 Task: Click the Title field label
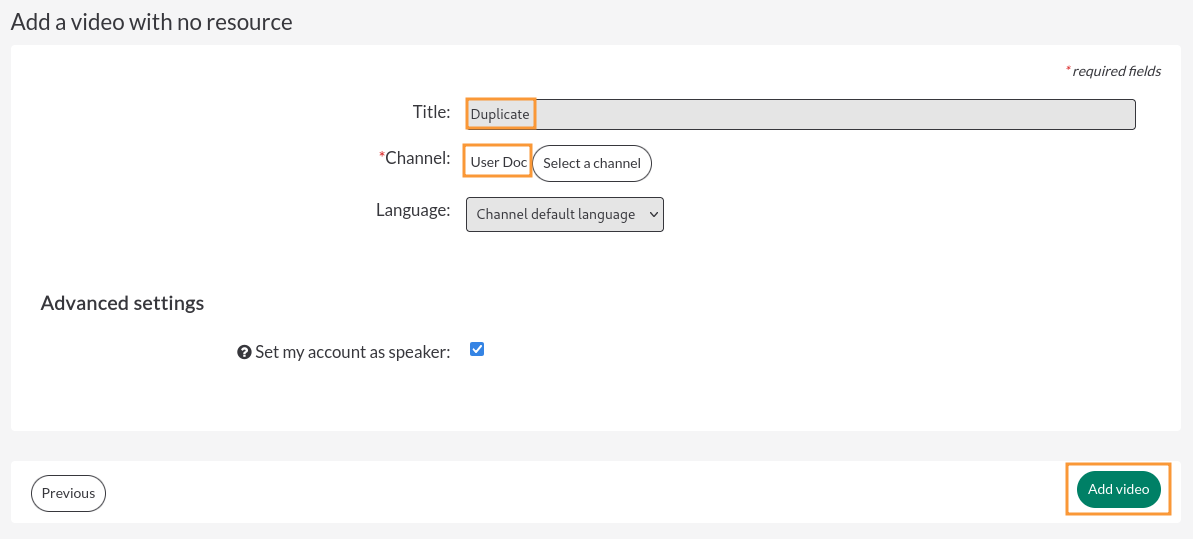[x=431, y=112]
